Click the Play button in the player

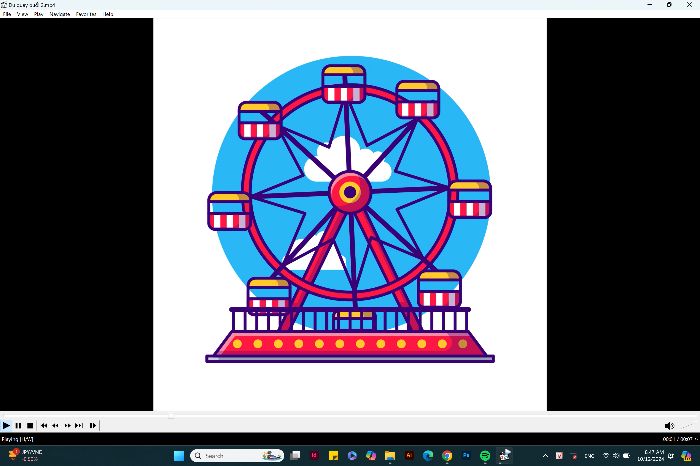tap(6, 425)
